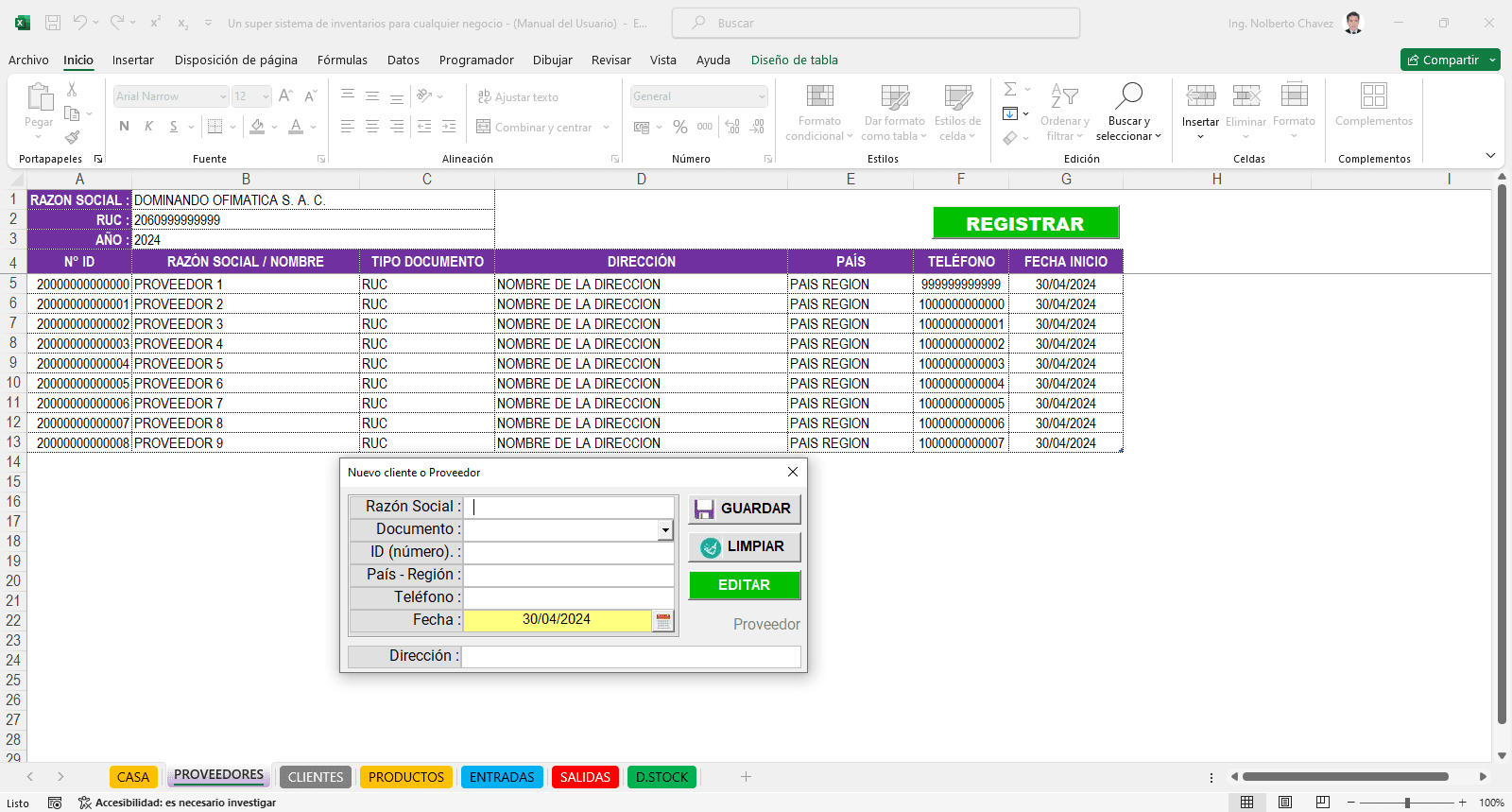The height and width of the screenshot is (812, 1512).
Task: Click the add new sheet plus icon
Action: click(x=746, y=777)
